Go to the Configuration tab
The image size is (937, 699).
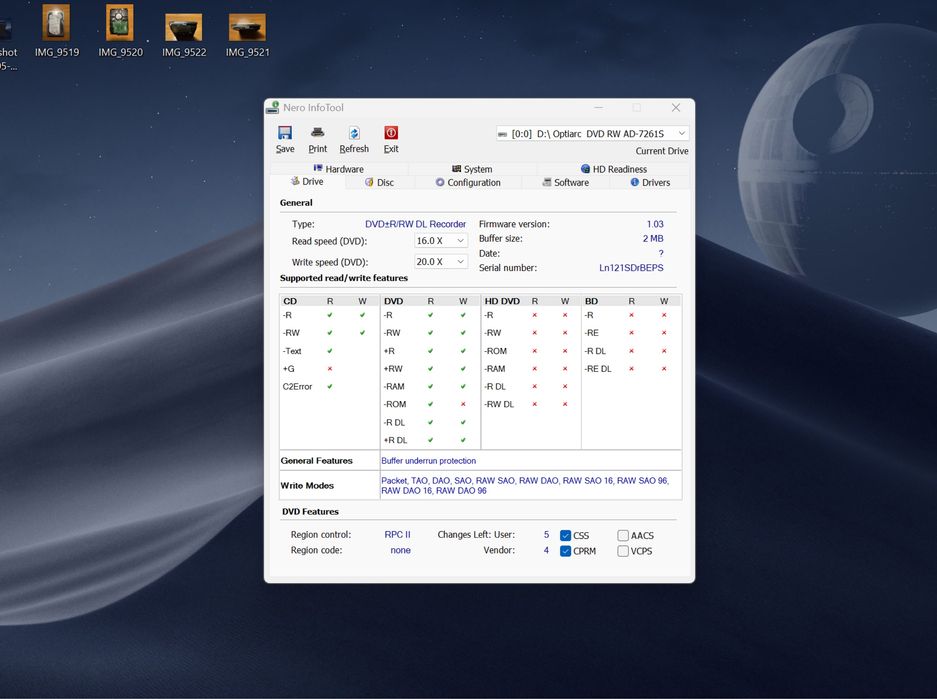468,182
